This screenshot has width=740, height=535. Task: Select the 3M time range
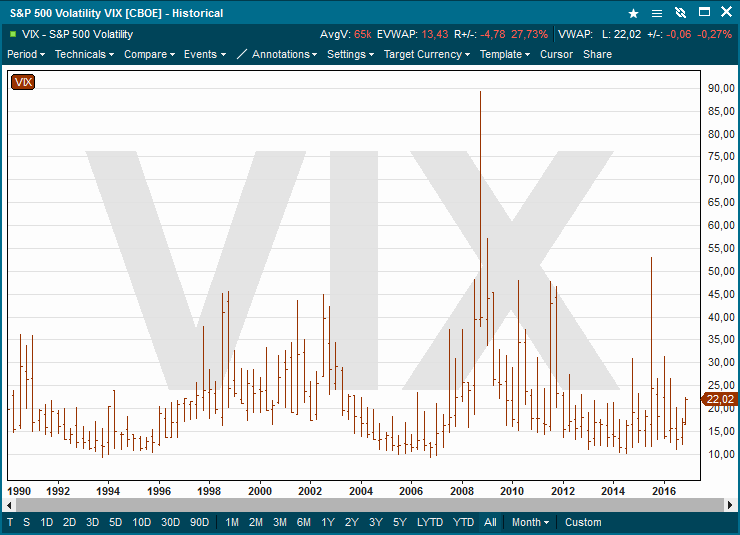coord(280,522)
